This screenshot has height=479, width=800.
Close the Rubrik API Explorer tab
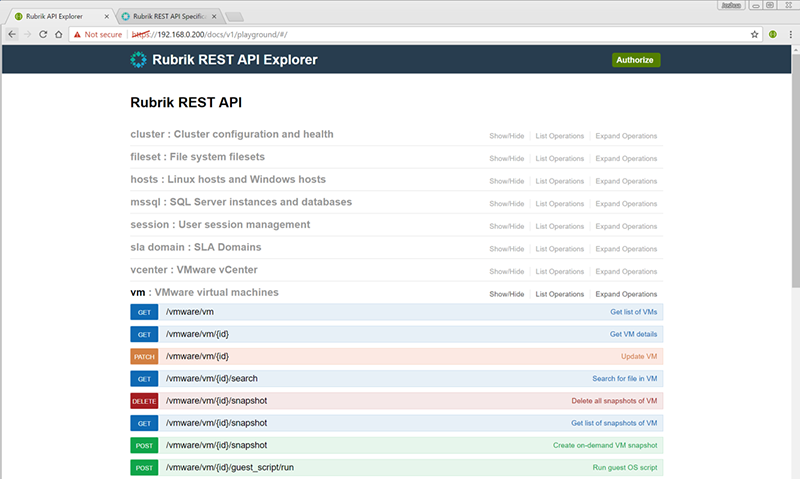click(107, 16)
